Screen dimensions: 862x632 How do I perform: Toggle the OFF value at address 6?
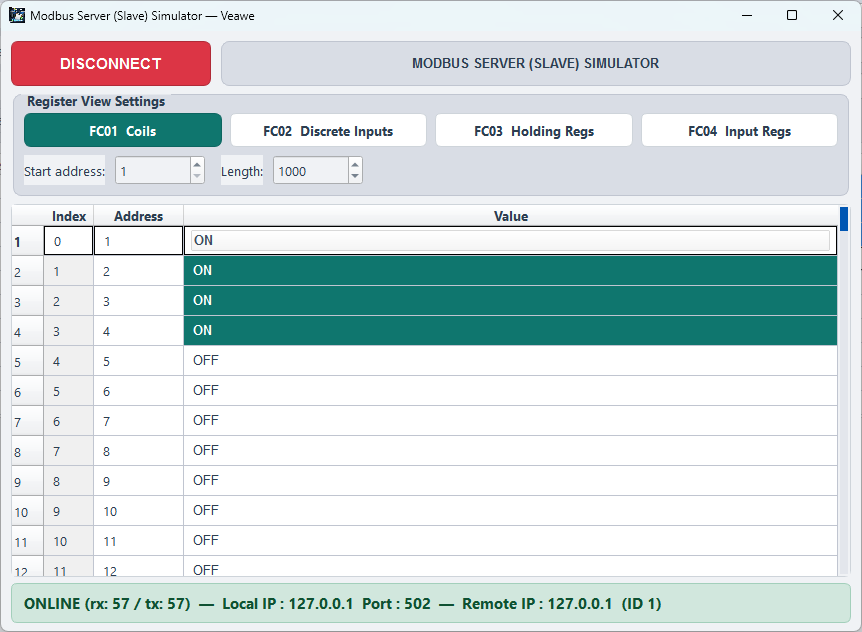510,391
